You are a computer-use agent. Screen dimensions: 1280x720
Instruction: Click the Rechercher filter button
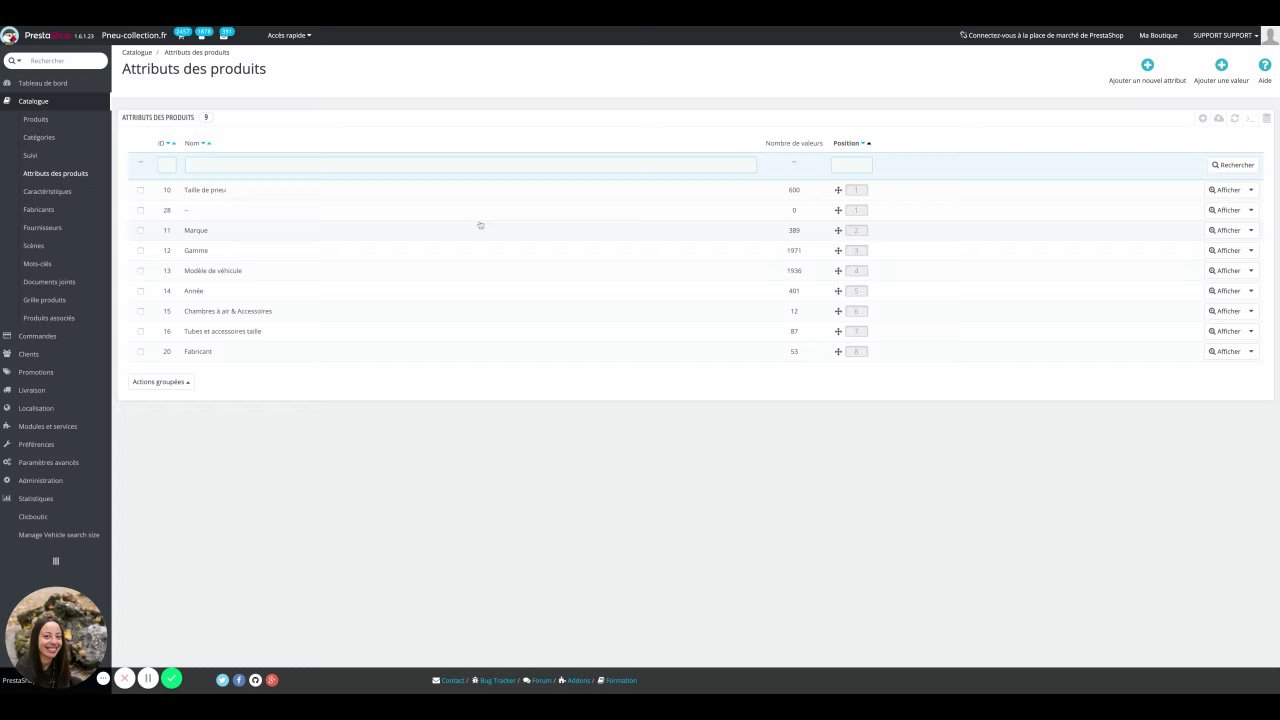click(1233, 165)
